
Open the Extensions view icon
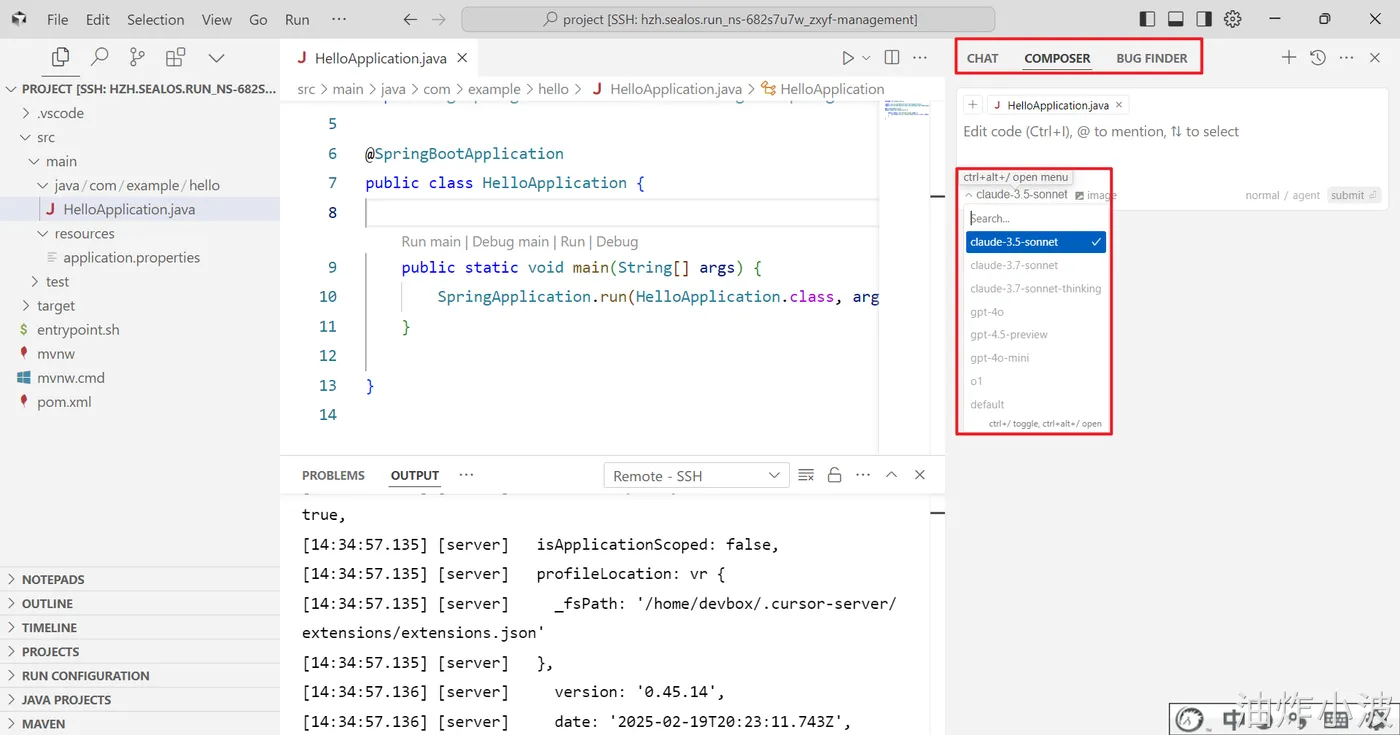click(176, 57)
